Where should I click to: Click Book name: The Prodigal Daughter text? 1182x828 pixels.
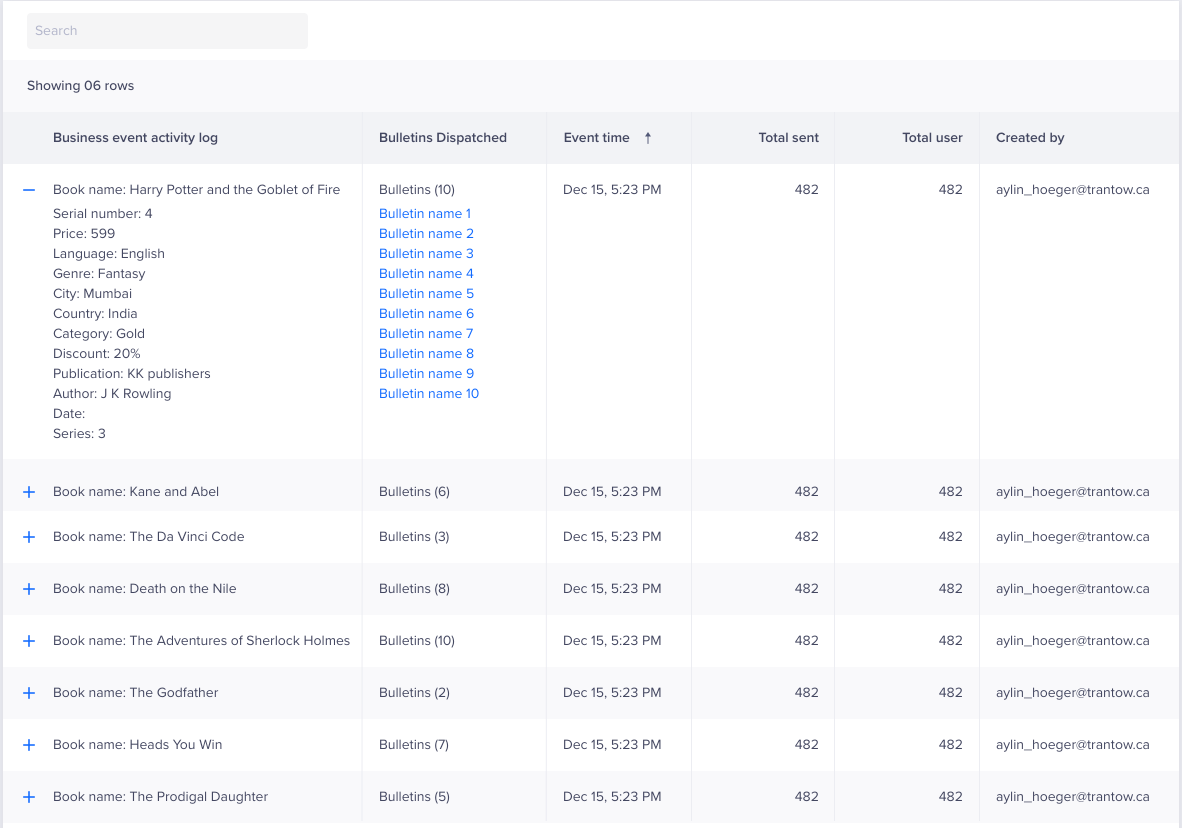[161, 797]
